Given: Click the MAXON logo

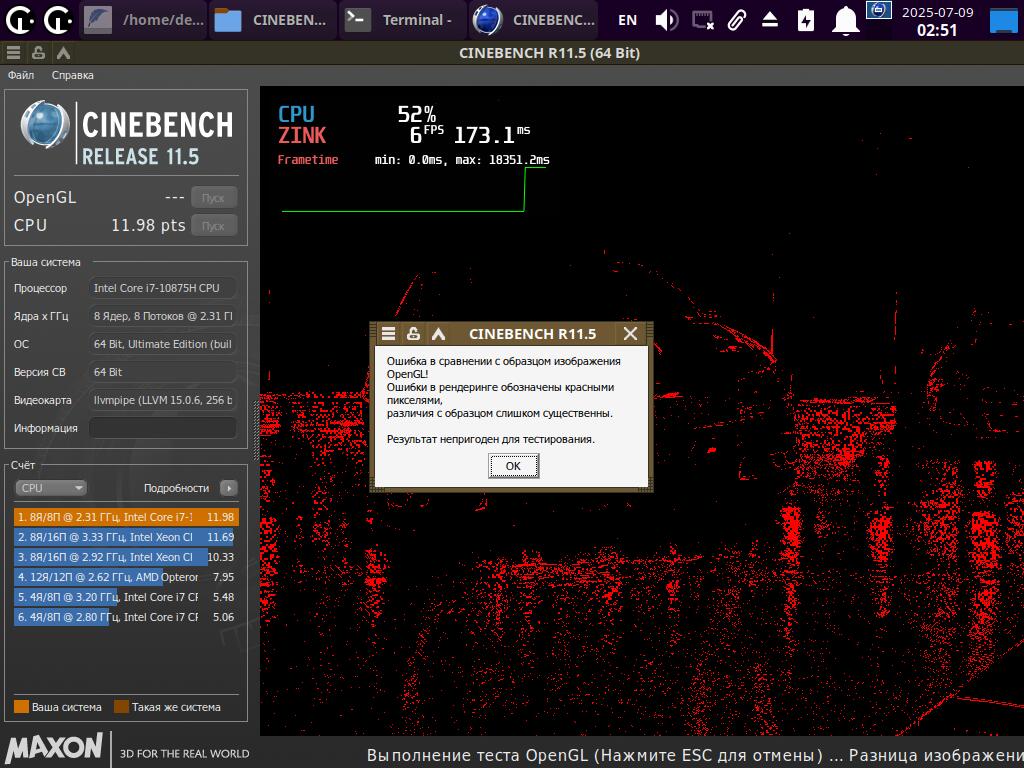Looking at the screenshot, I should point(55,747).
